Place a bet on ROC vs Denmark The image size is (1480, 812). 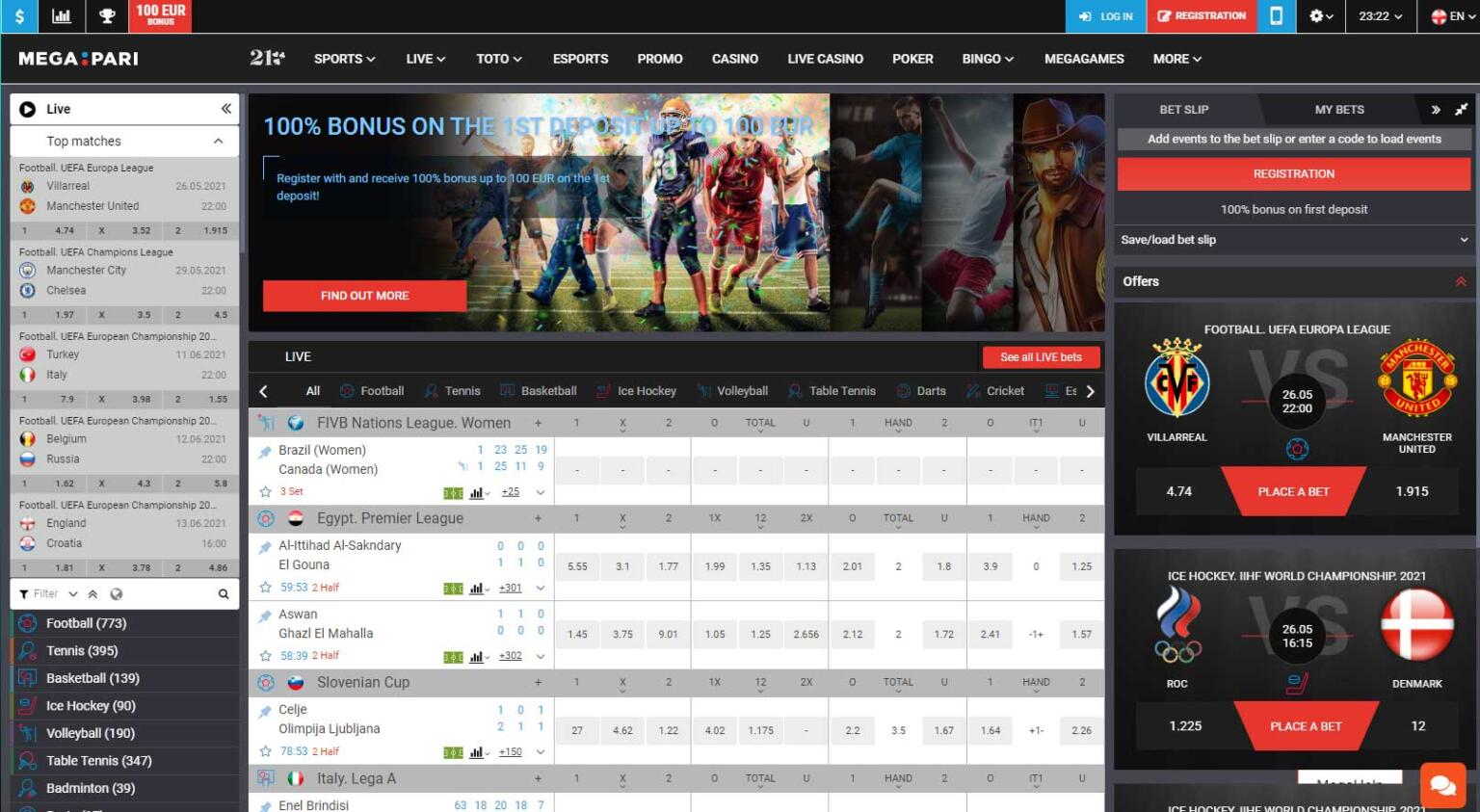point(1306,726)
